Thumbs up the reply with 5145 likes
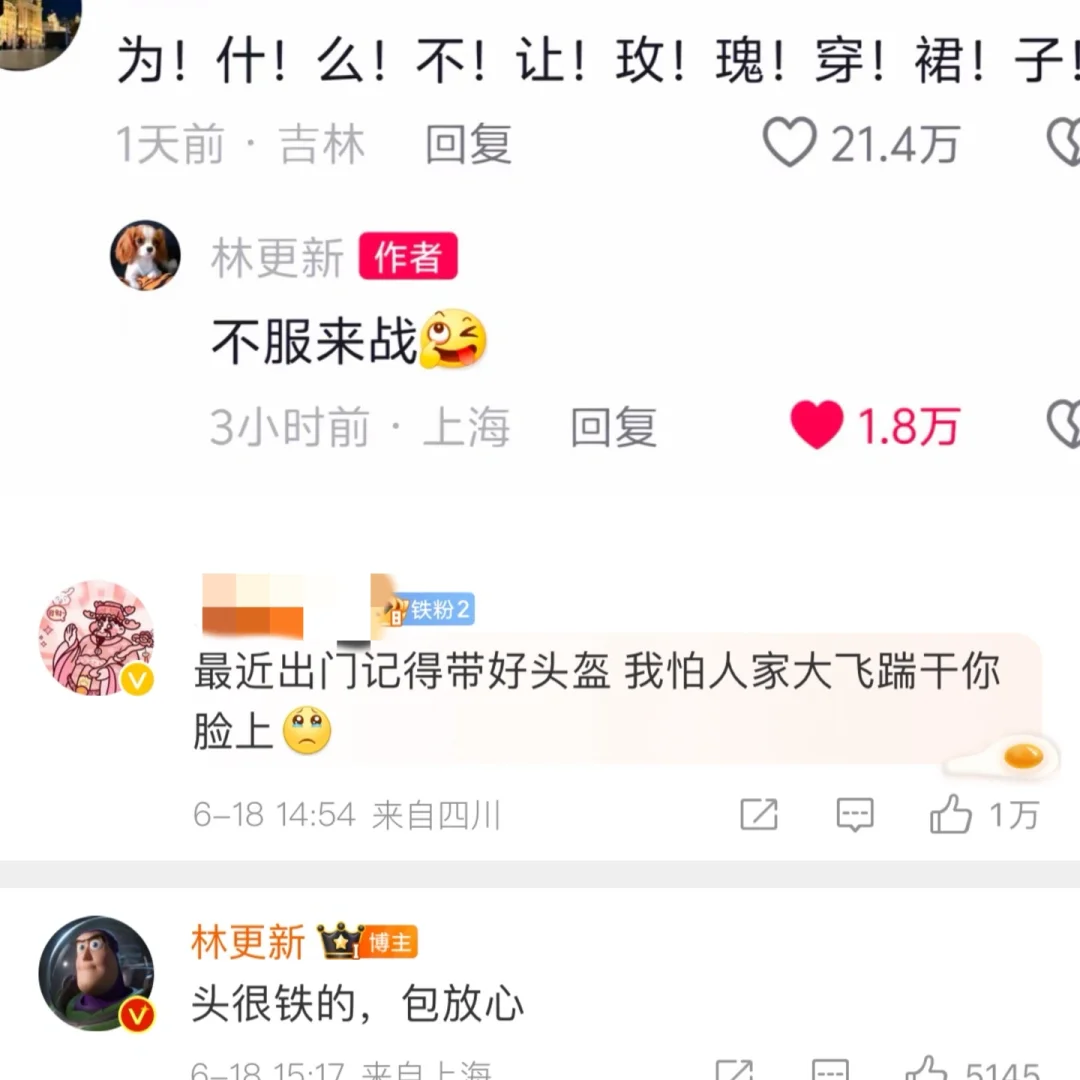This screenshot has width=1080, height=1080. coord(927,1069)
